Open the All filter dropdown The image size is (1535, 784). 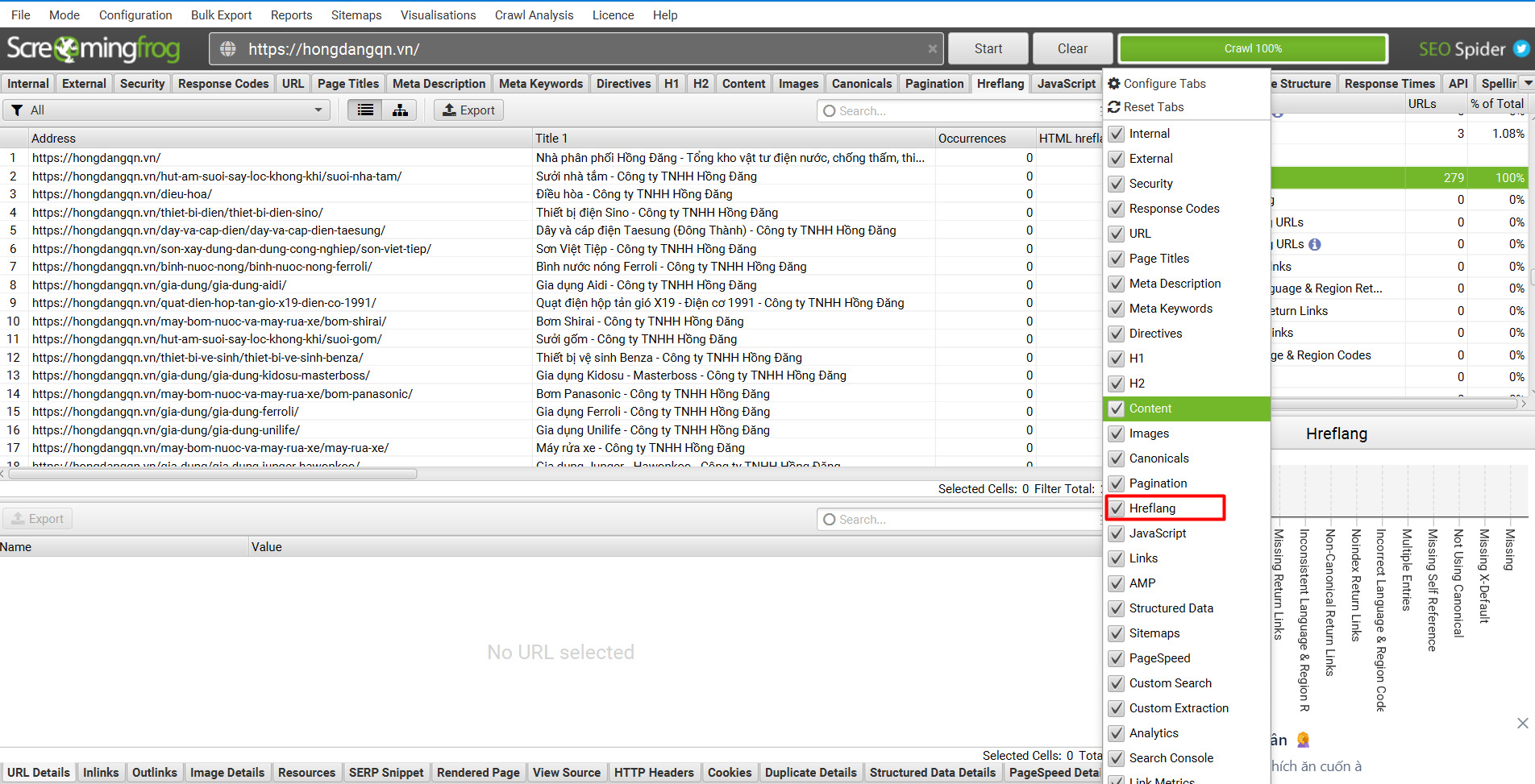(167, 110)
